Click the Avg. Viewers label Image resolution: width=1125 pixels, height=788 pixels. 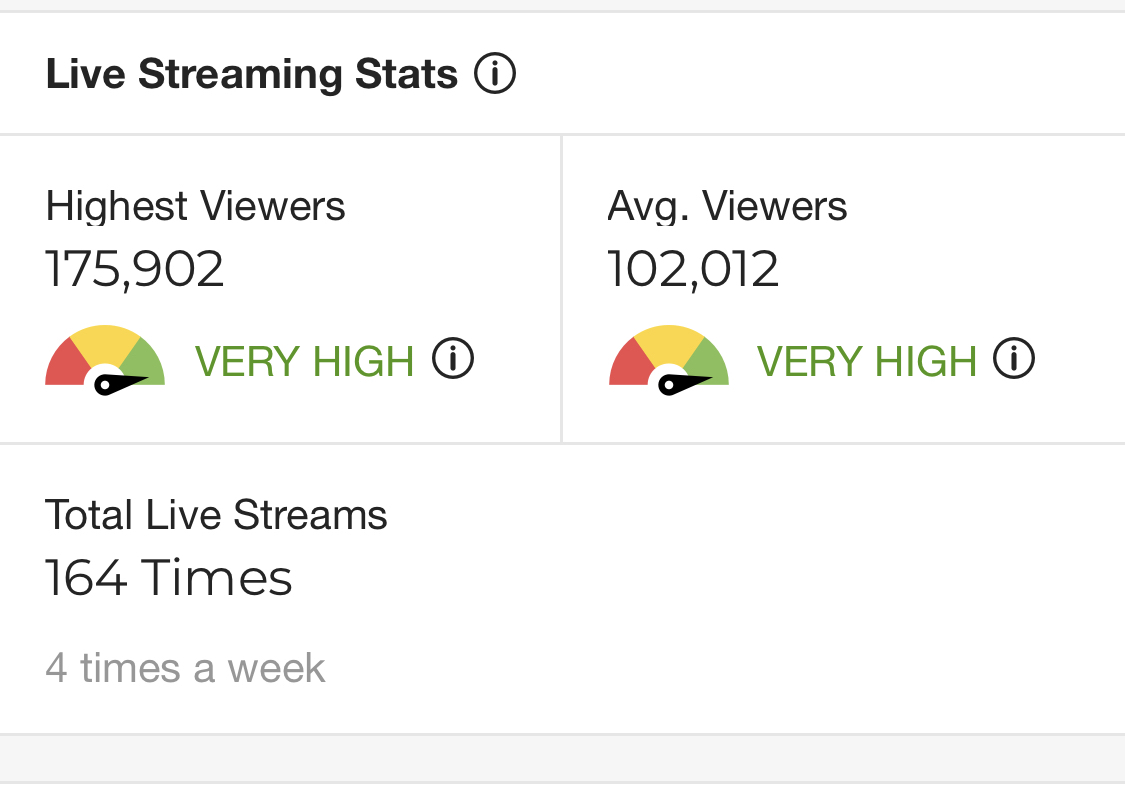click(727, 207)
